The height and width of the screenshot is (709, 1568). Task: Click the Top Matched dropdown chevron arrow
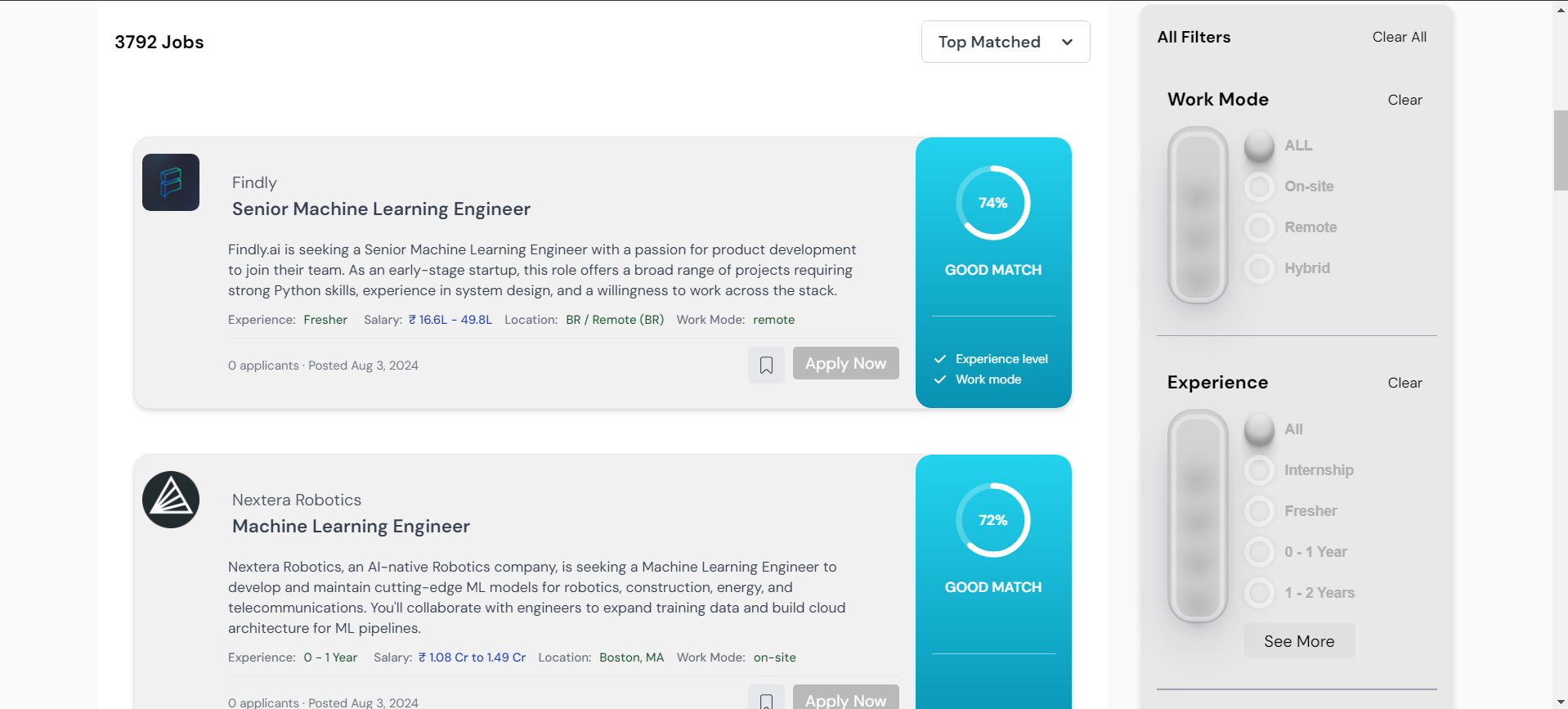(1067, 43)
